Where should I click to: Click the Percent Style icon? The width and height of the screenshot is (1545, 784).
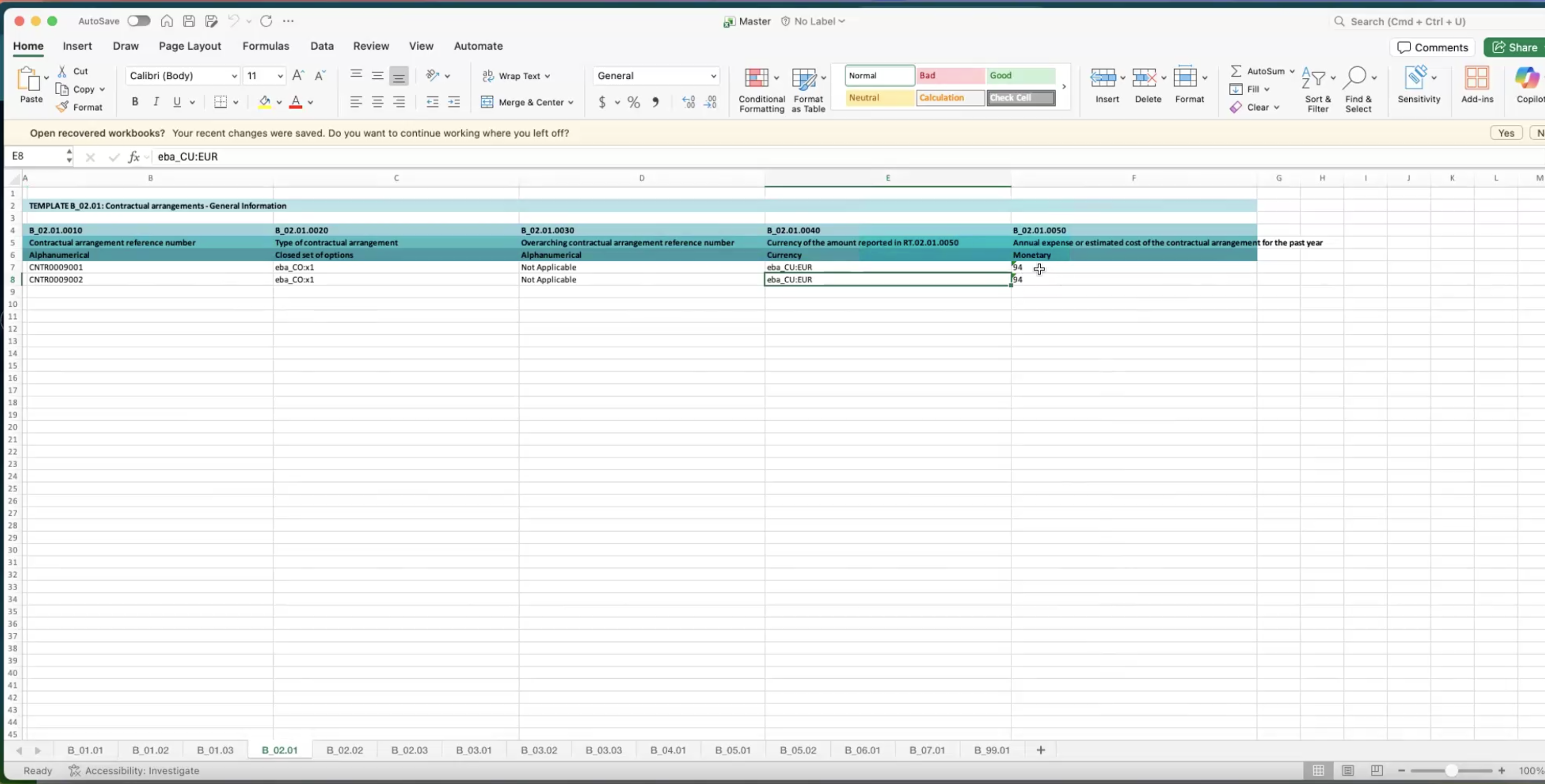[634, 102]
